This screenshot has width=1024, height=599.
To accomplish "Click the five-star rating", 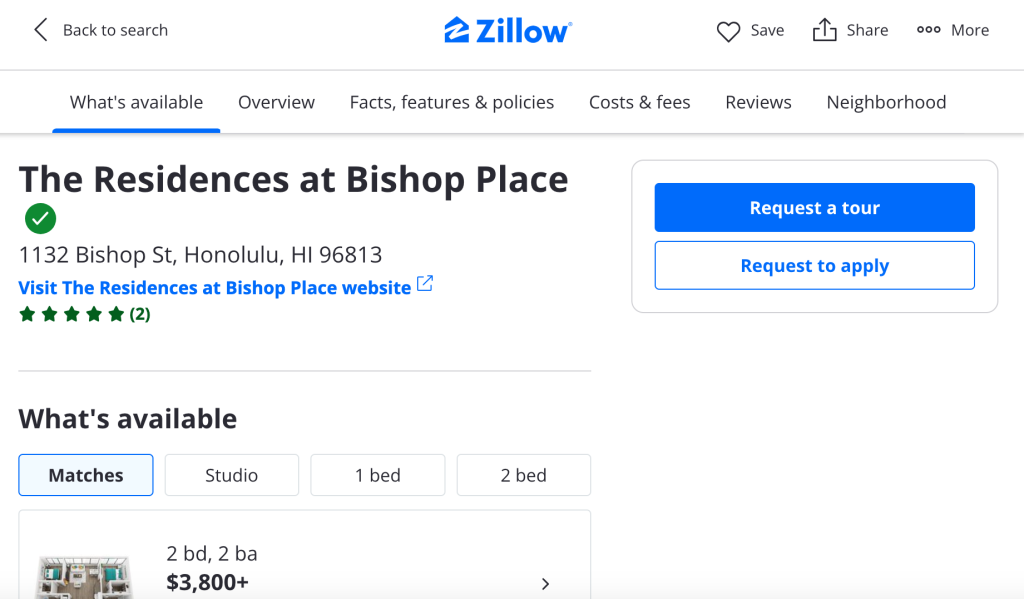I will click(x=72, y=314).
